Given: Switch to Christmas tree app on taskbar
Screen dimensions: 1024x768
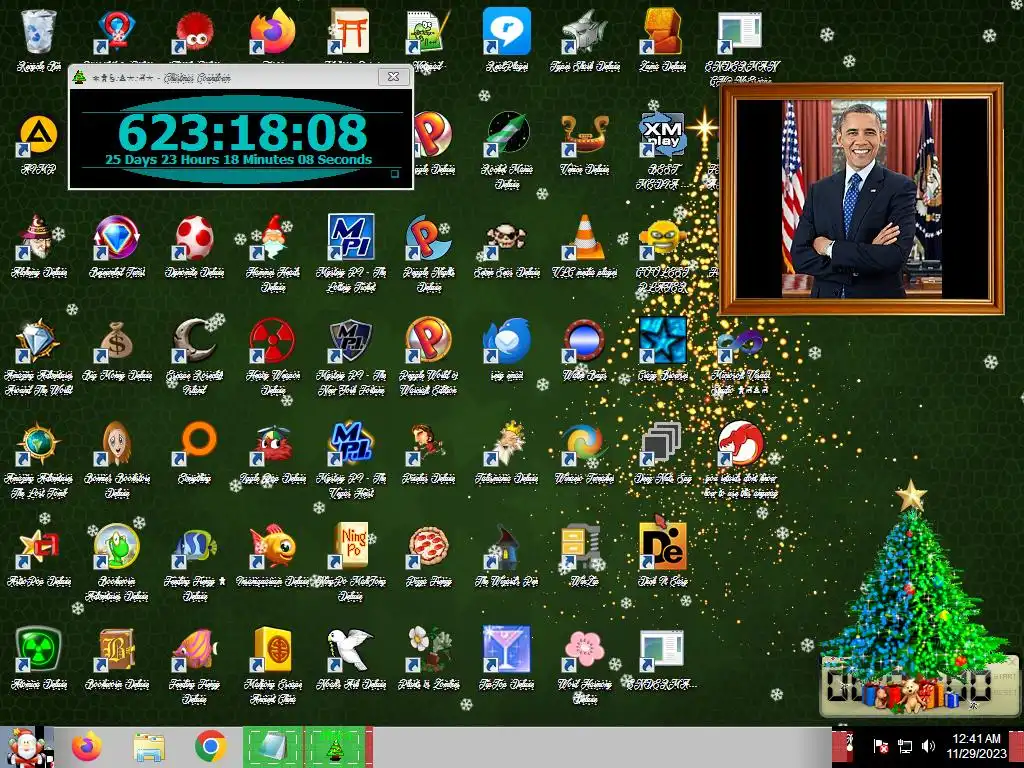Looking at the screenshot, I should click(336, 747).
